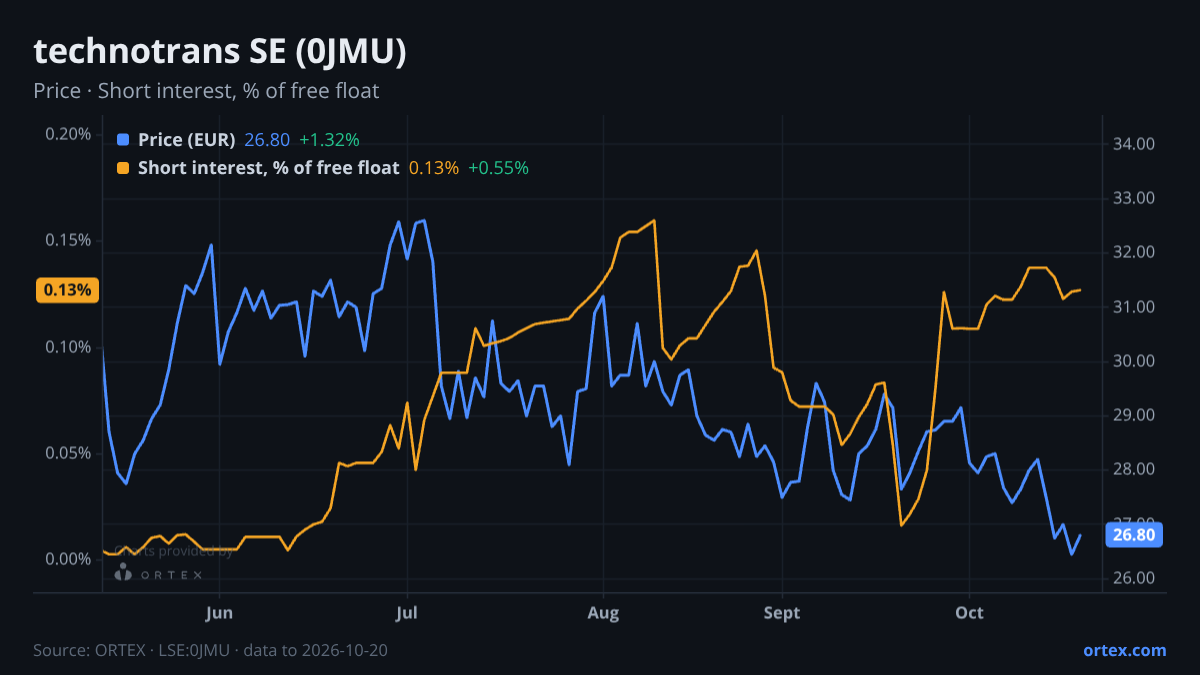
Task: Click the 0.00% left axis label
Action: pos(68,559)
